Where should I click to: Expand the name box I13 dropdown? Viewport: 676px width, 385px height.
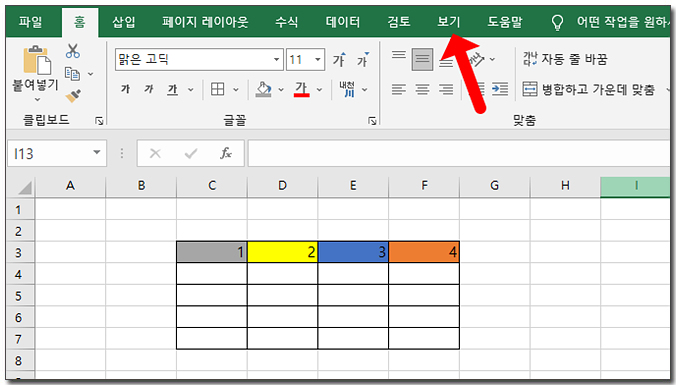(97, 152)
